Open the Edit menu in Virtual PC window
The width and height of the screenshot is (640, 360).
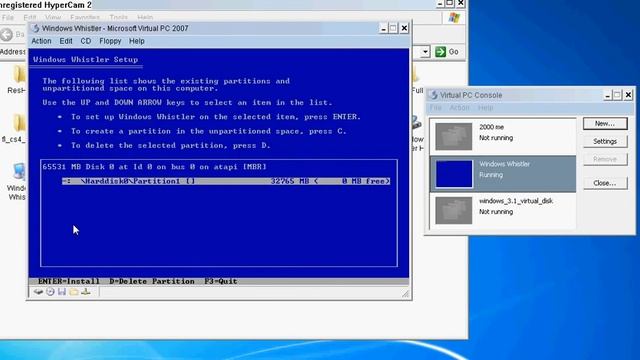click(66, 41)
